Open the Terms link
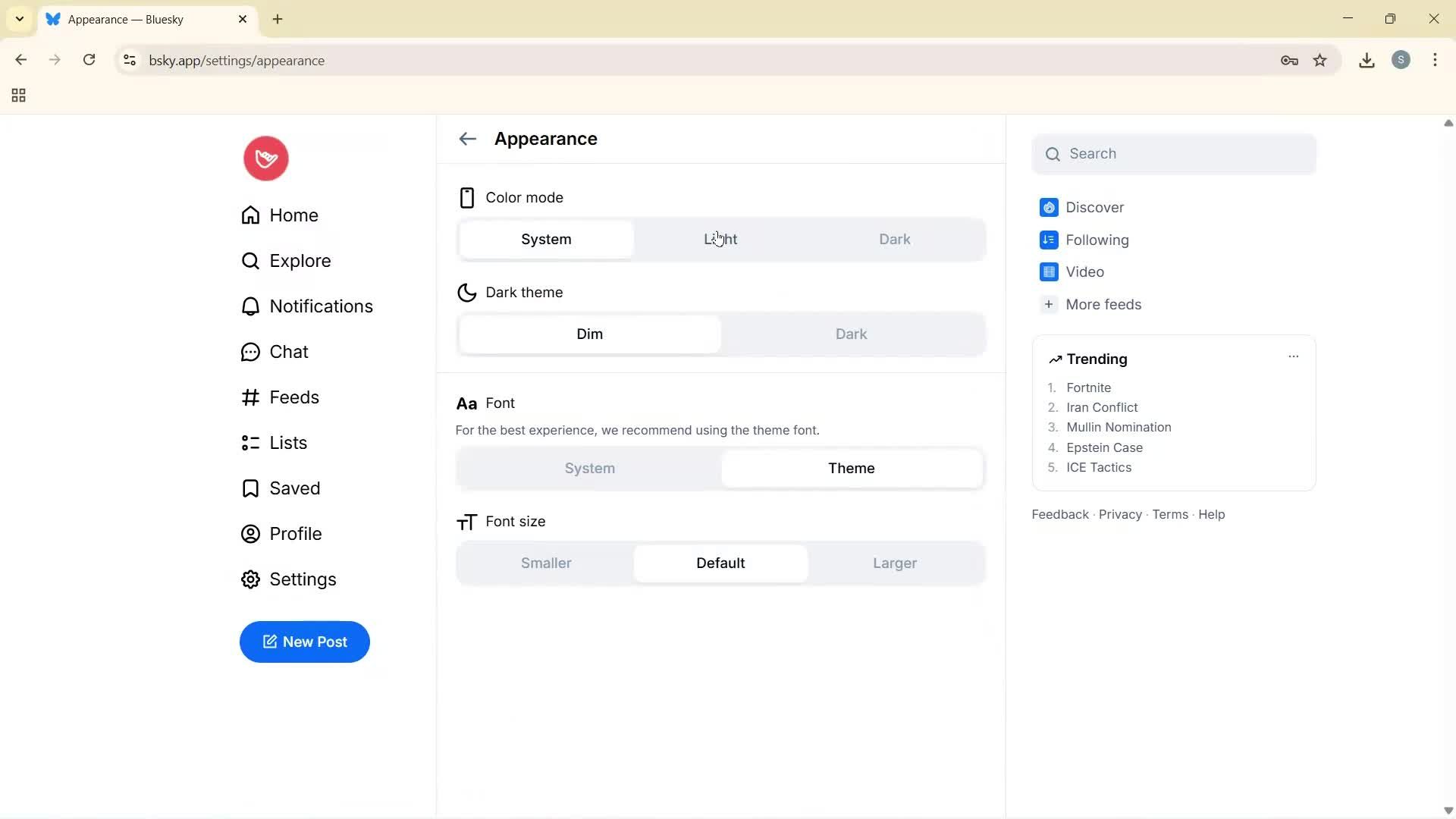Image resolution: width=1456 pixels, height=819 pixels. [1169, 514]
